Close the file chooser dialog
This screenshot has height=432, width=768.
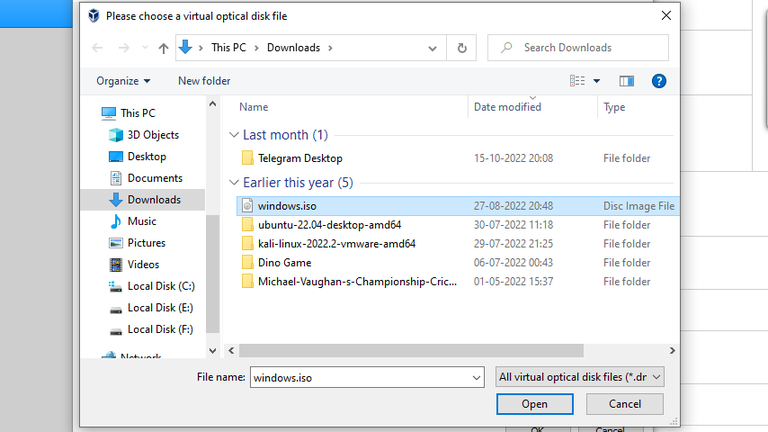pos(666,16)
